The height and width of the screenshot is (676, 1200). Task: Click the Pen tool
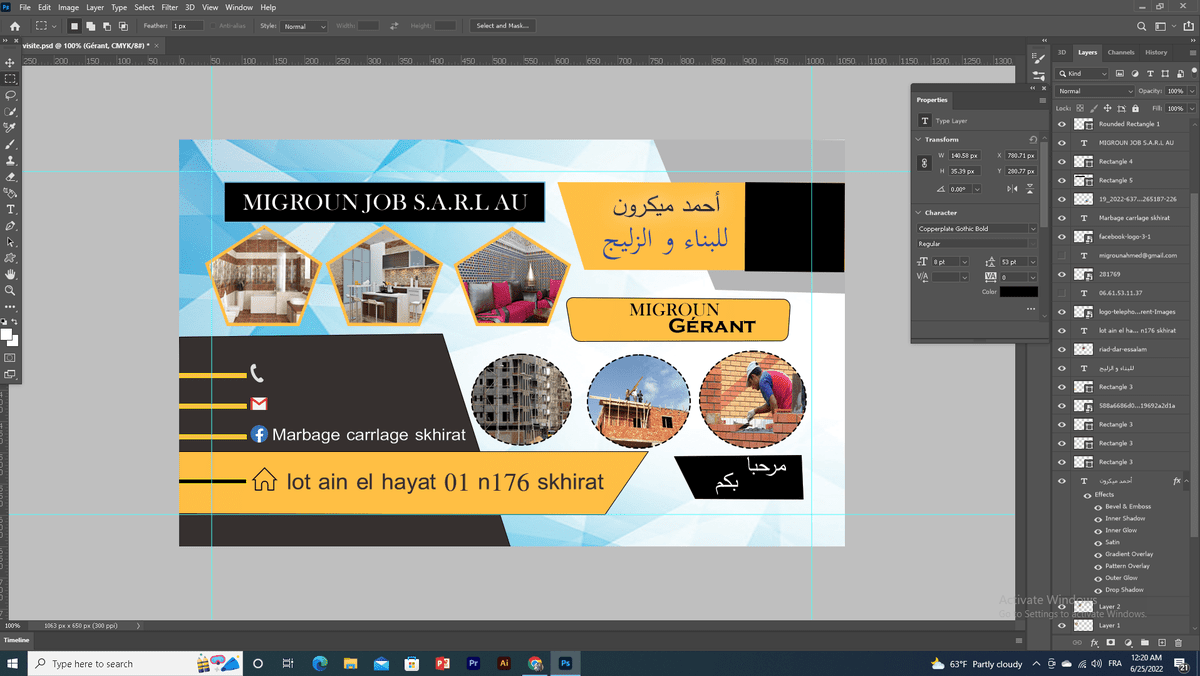point(10,226)
